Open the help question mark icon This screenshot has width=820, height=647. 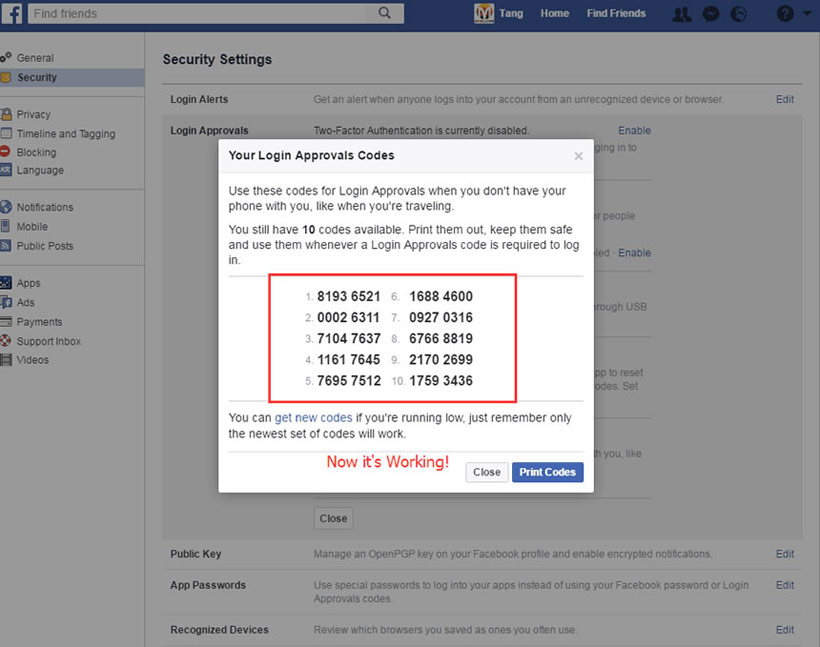785,14
